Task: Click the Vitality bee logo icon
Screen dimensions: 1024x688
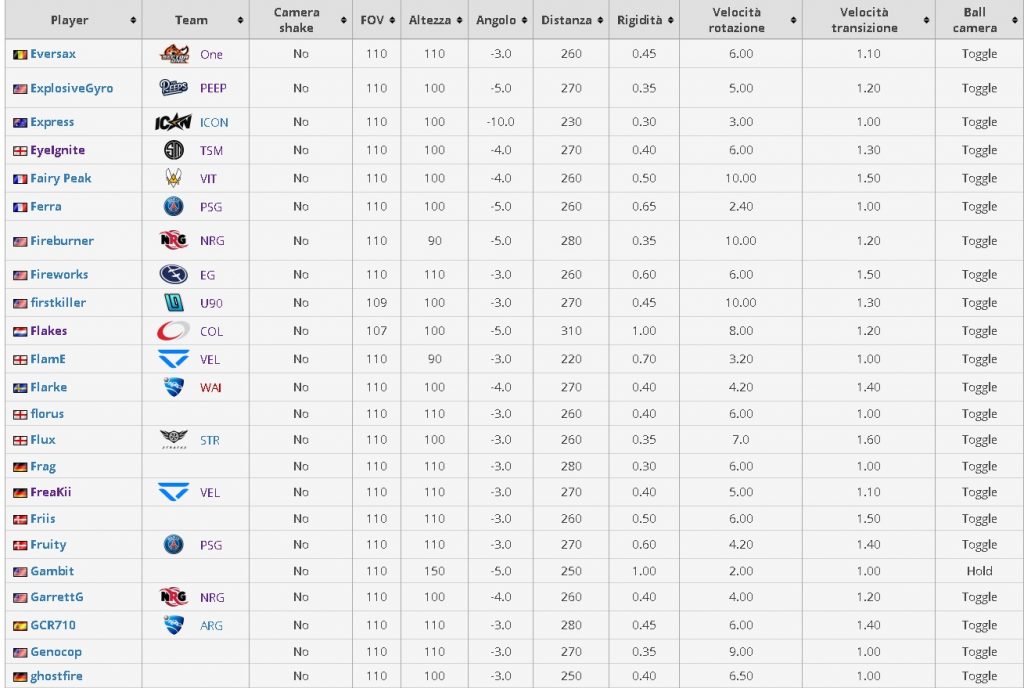Action: 174,178
